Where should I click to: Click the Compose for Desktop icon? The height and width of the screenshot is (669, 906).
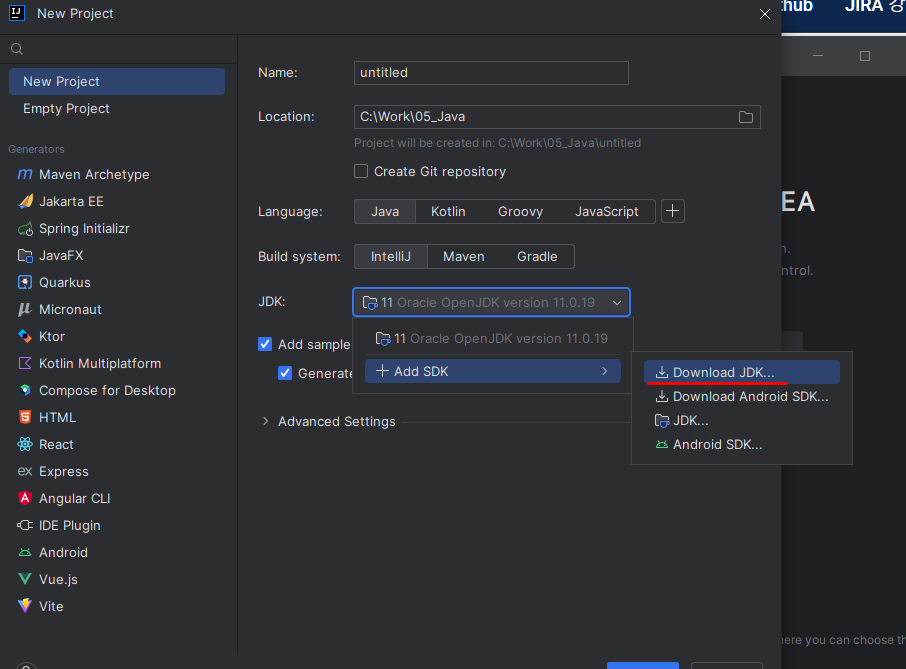25,390
